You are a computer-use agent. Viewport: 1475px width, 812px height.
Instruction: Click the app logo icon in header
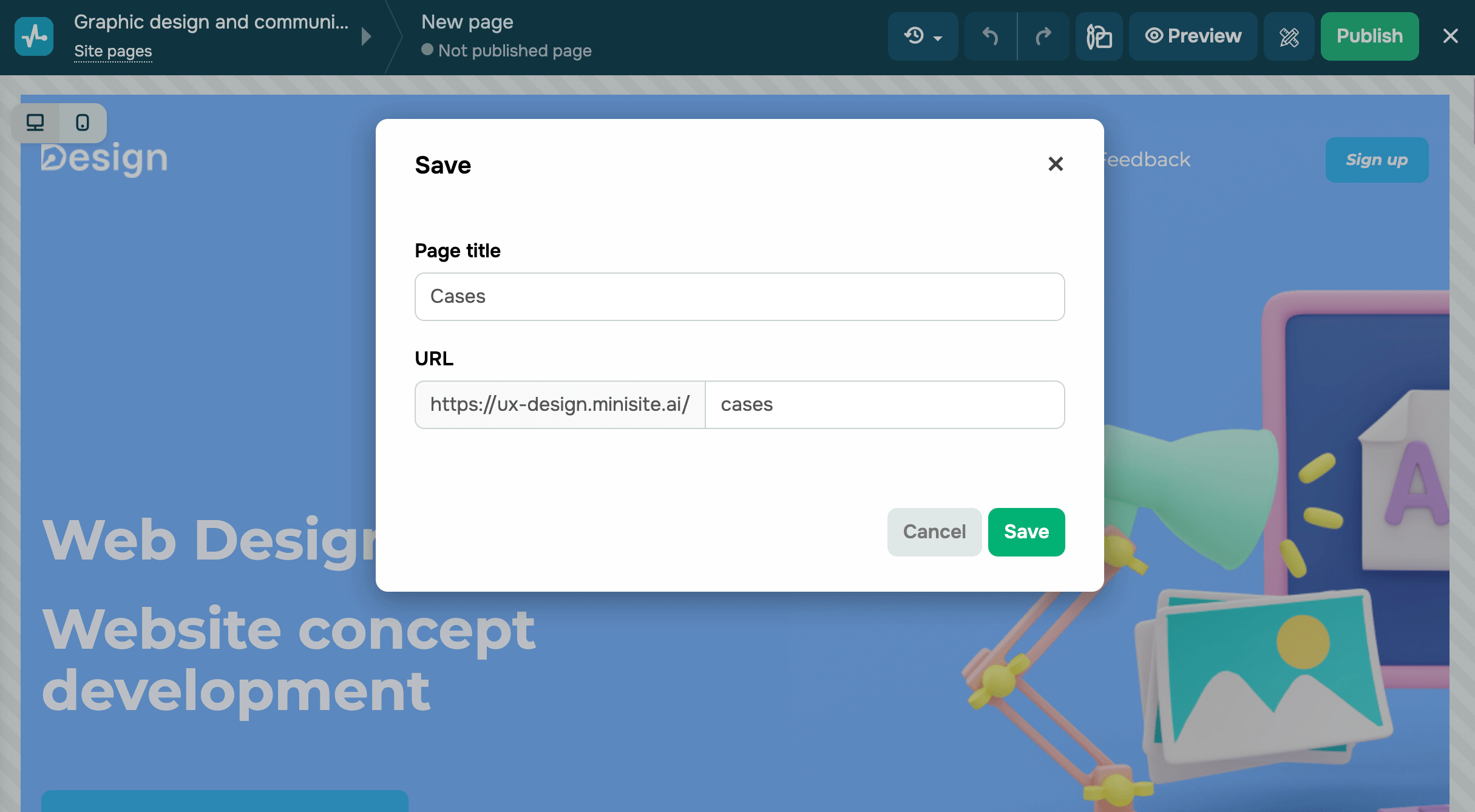[34, 36]
